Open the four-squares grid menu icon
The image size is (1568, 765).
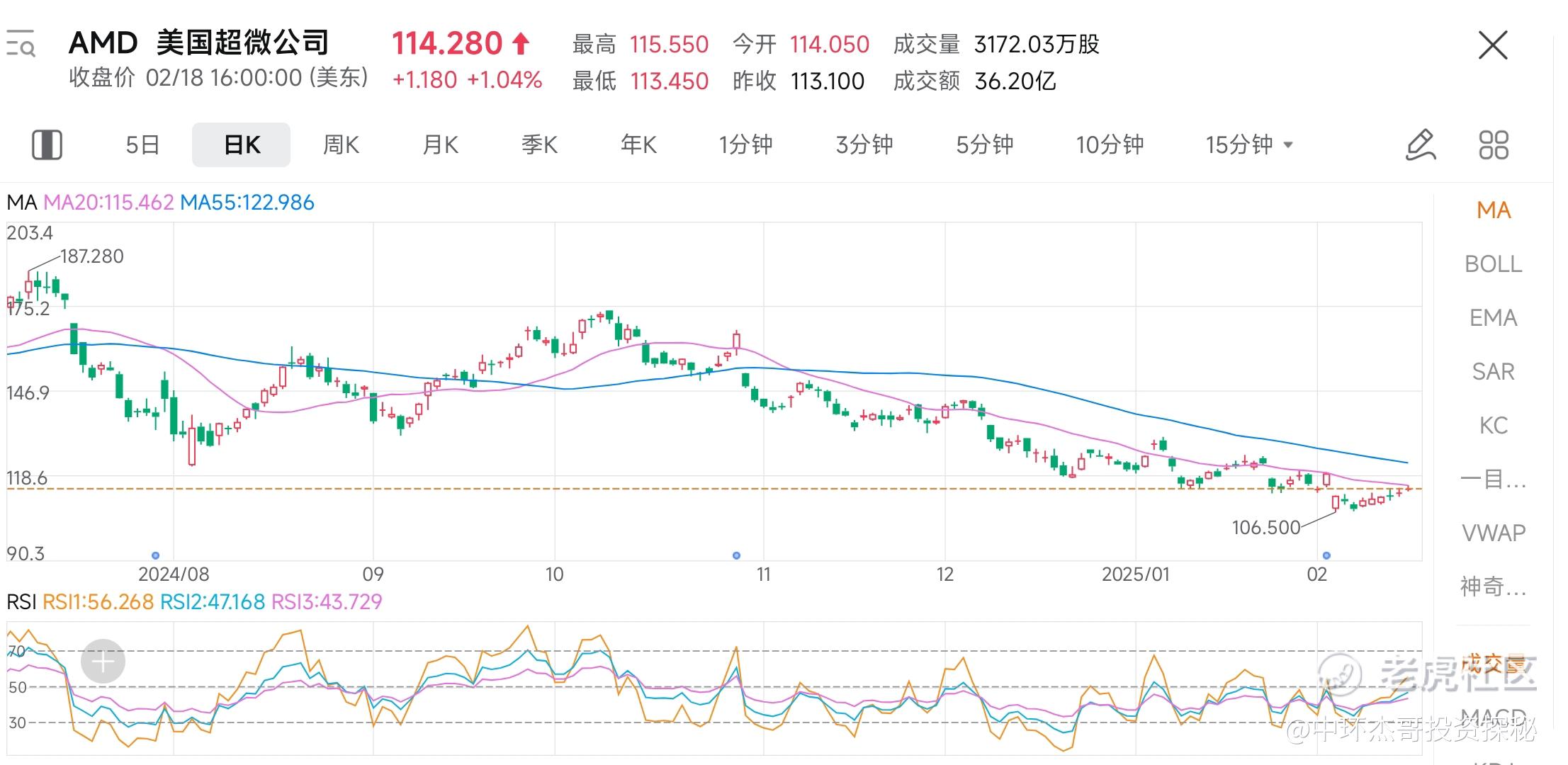1494,144
